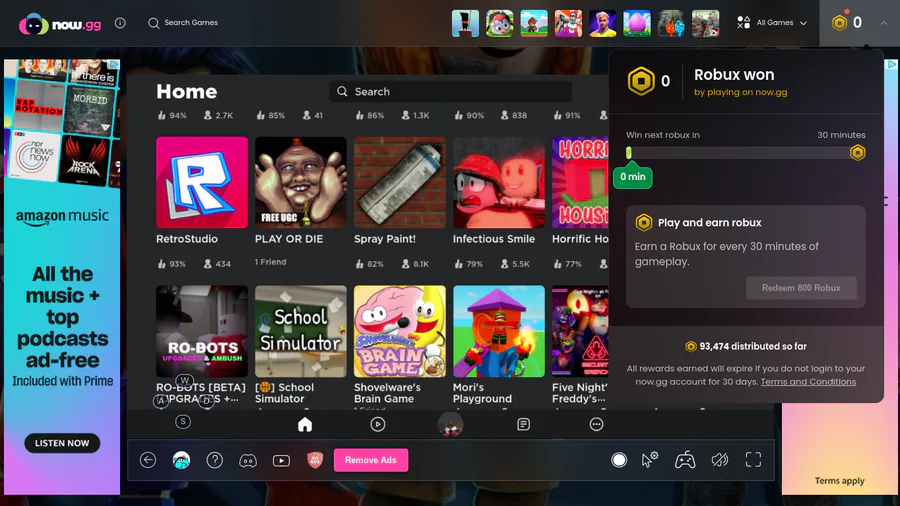Screen dimensions: 900x506
Task: Click the Redeem 800 Robux button
Action: pyautogui.click(x=801, y=288)
